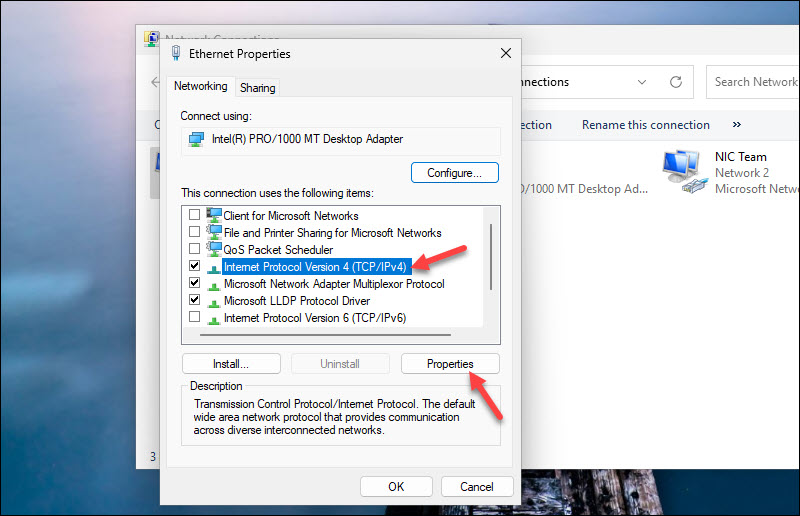
Task: Click LLDP Protocol Driver item icon
Action: (x=214, y=303)
